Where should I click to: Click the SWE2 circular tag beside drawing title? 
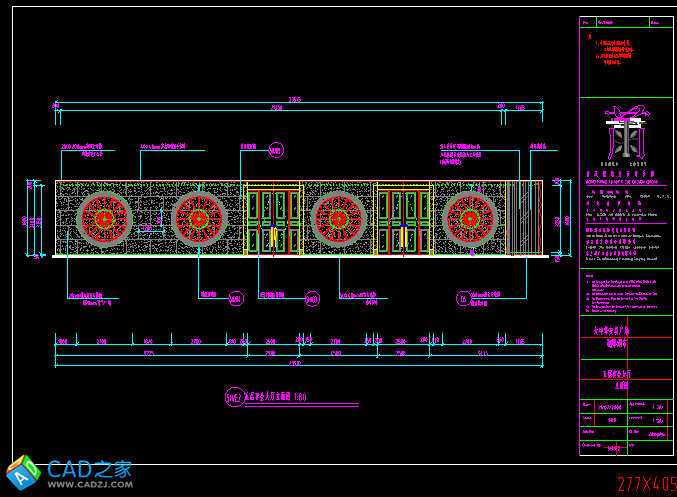pyautogui.click(x=233, y=398)
